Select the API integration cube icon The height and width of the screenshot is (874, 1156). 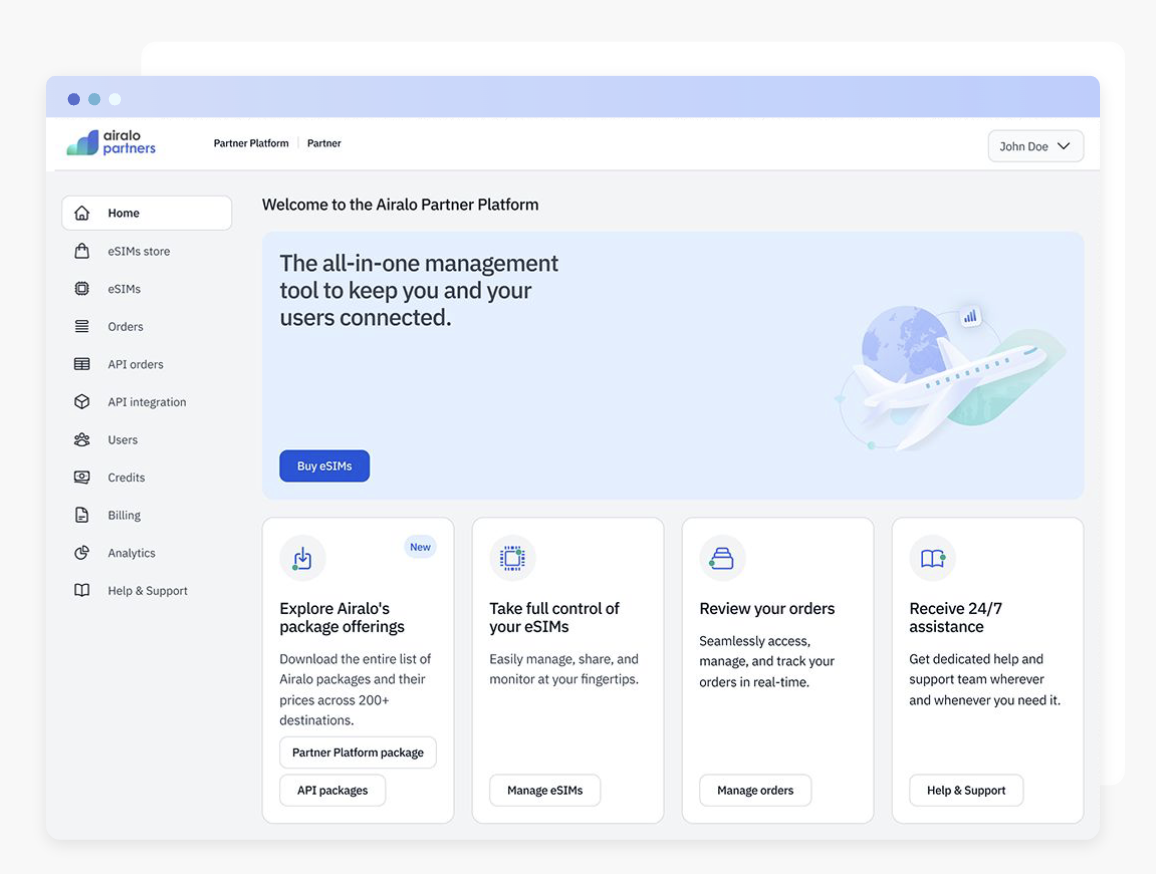pos(82,402)
